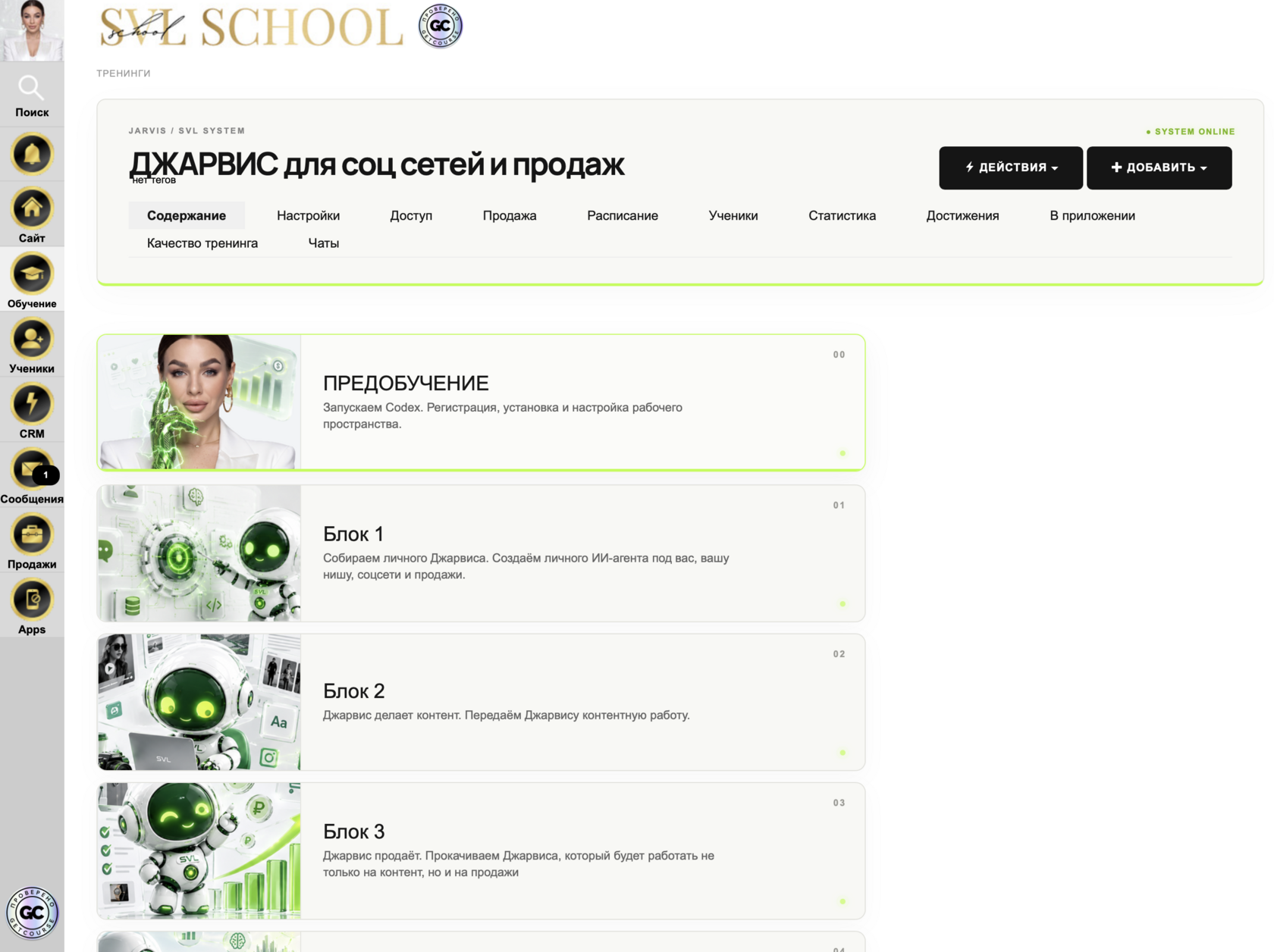
Task: Click the 'JARVIS / SVL SYSTEM' label
Action: tap(187, 131)
